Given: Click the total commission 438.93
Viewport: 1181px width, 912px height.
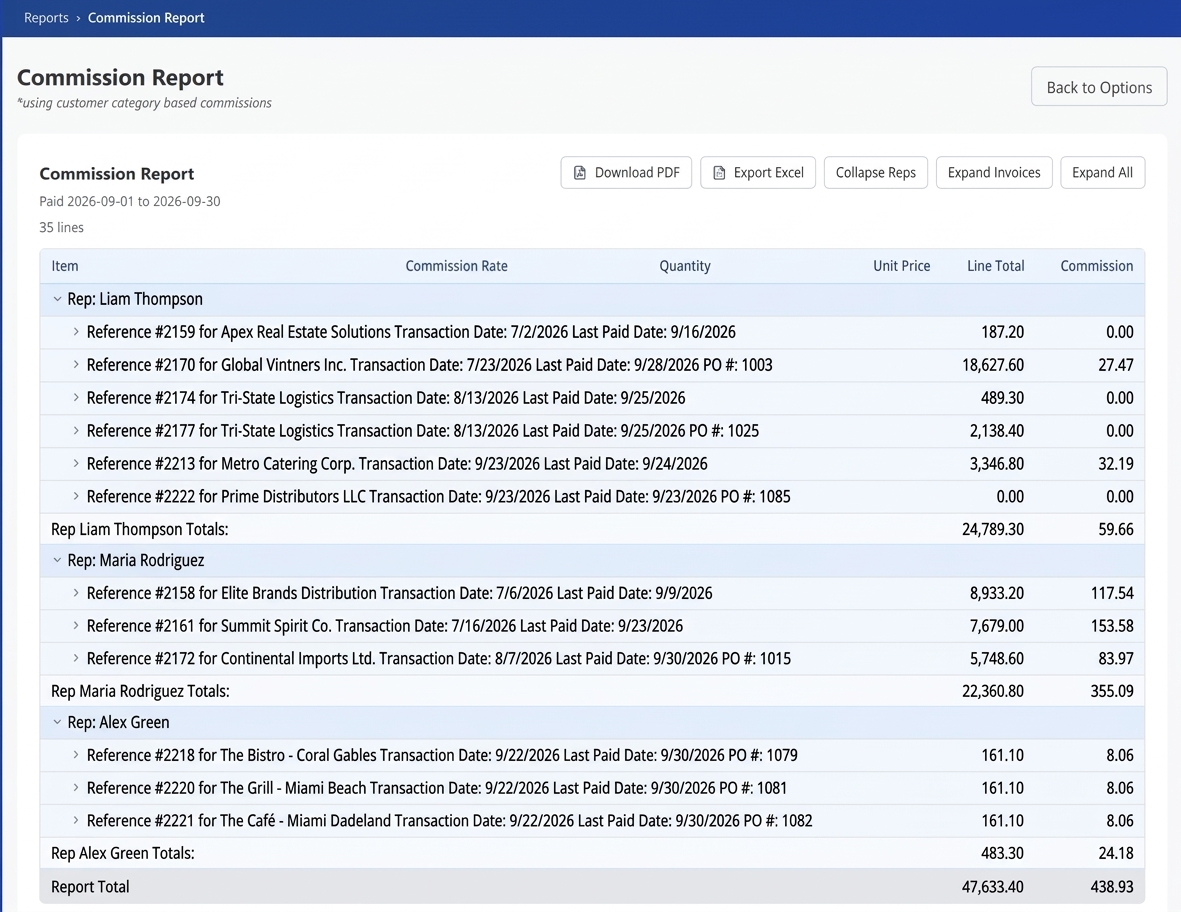Looking at the screenshot, I should click(1112, 886).
